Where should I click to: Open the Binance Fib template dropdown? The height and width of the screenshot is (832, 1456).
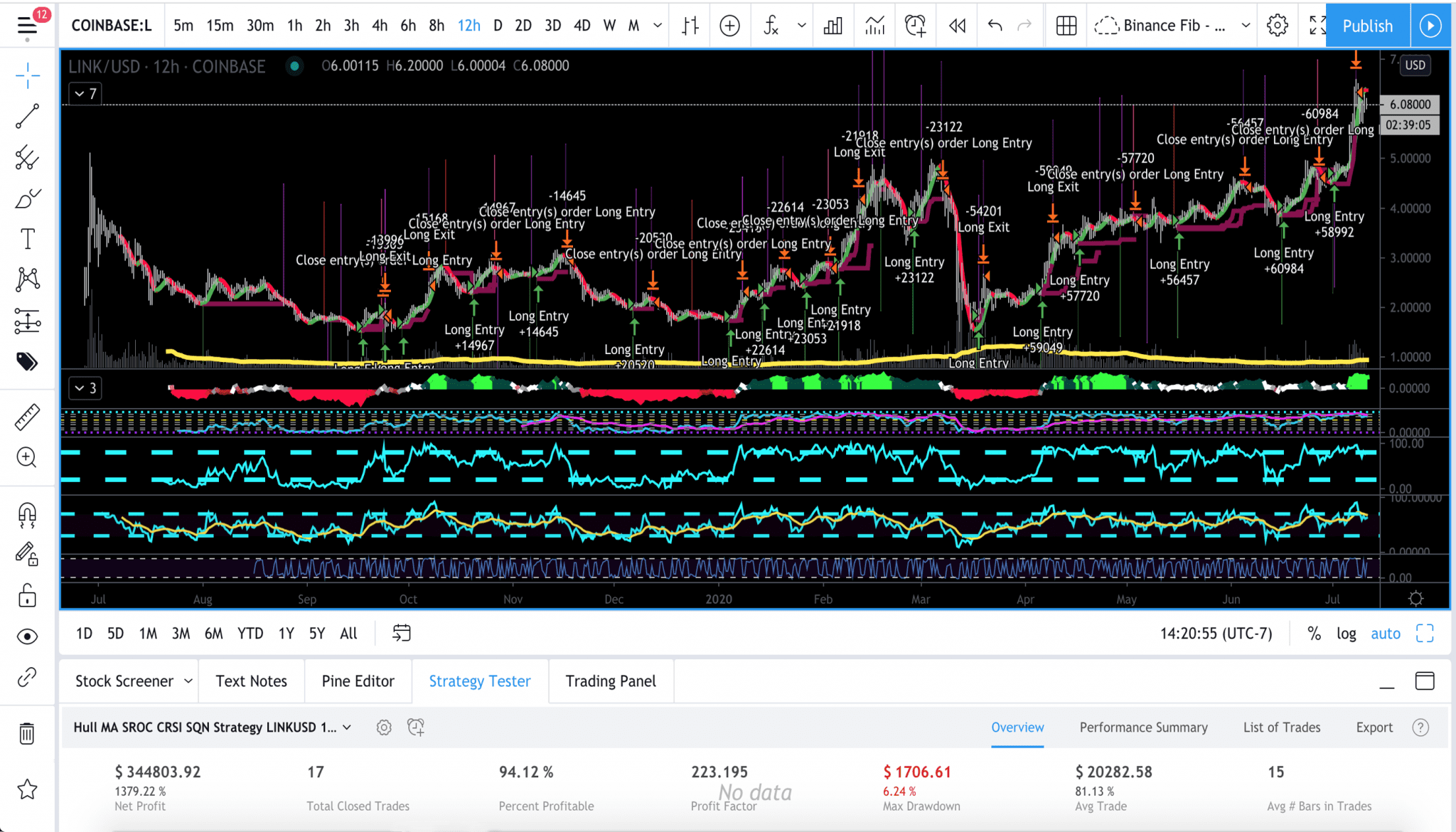point(1173,25)
